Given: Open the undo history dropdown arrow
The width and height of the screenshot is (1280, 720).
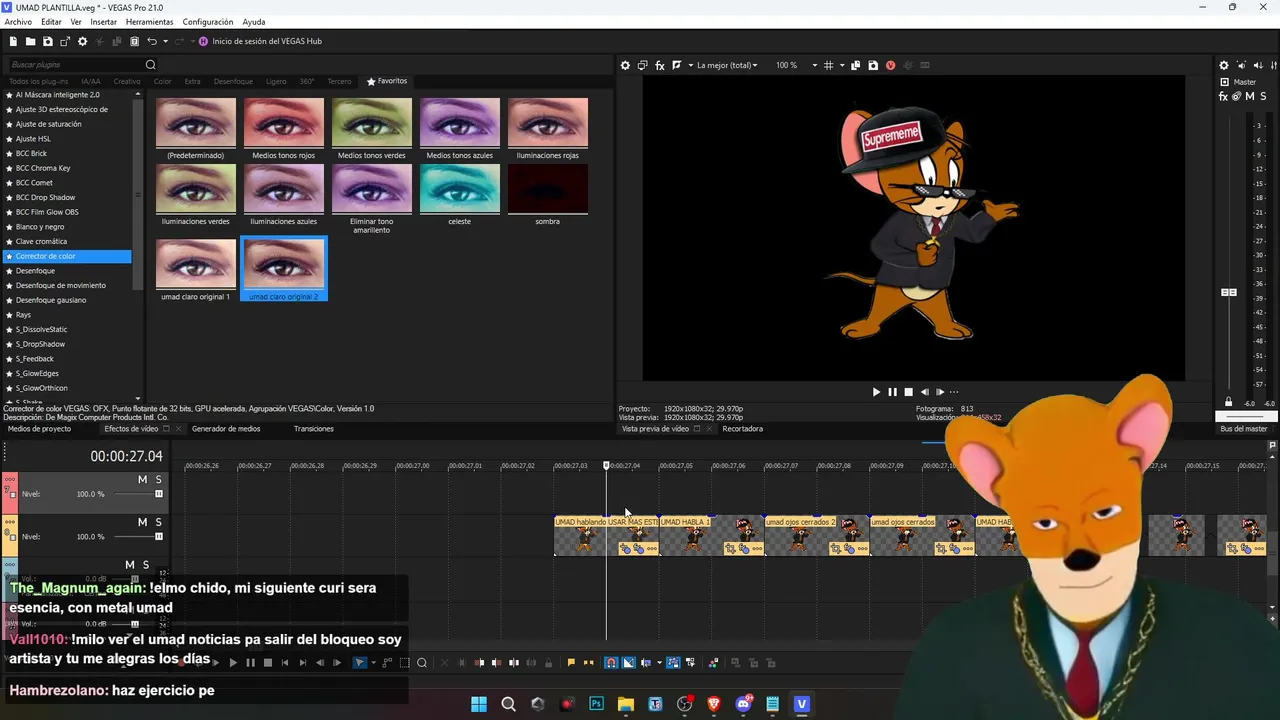Looking at the screenshot, I should [x=164, y=41].
